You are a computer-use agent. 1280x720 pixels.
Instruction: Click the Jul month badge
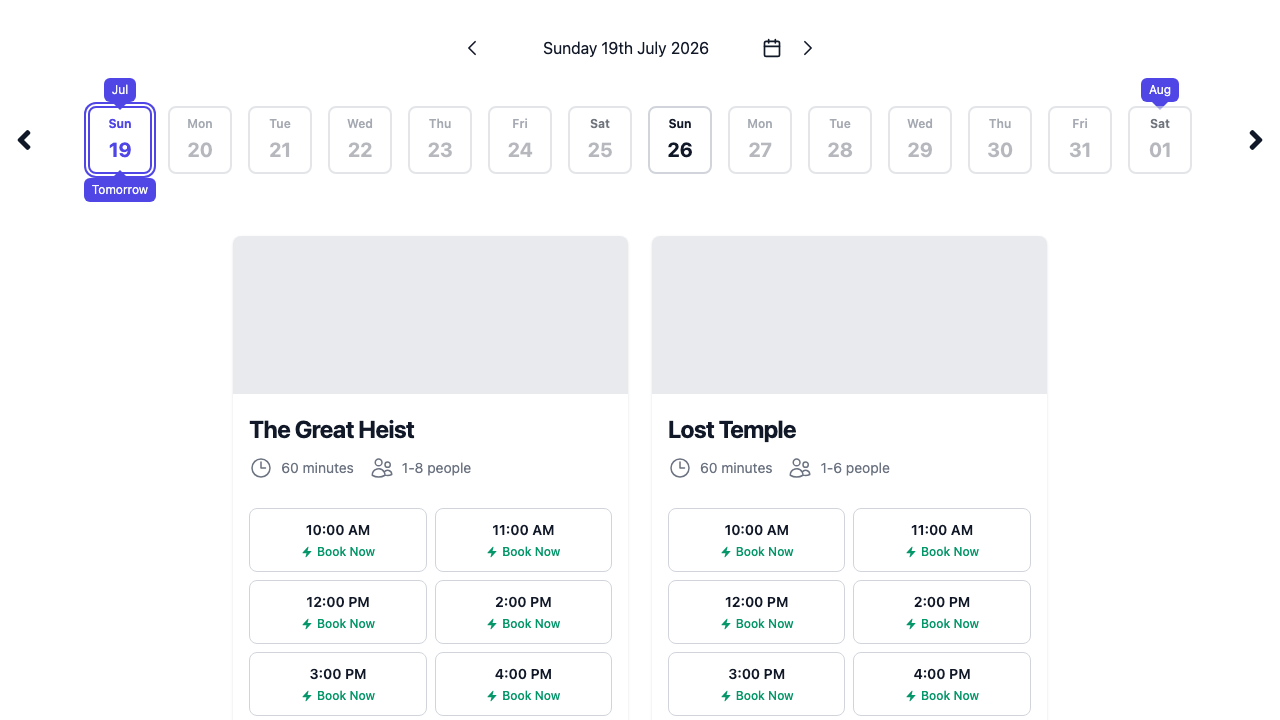coord(120,90)
